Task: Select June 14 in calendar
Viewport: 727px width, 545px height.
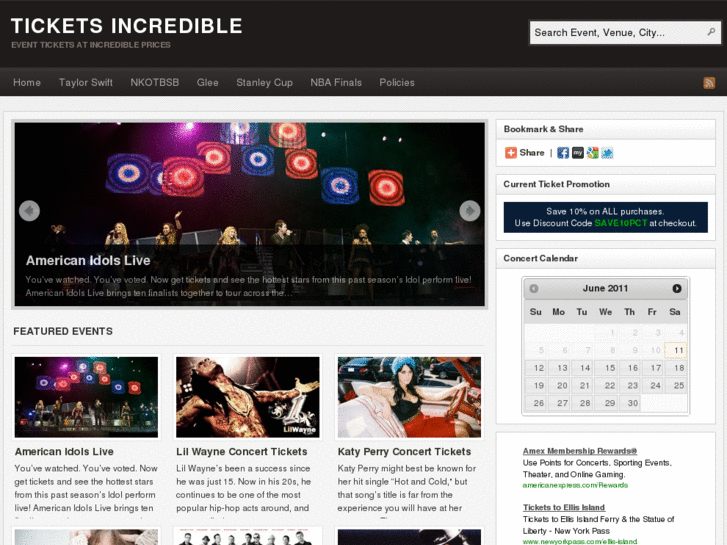Action: pos(583,368)
